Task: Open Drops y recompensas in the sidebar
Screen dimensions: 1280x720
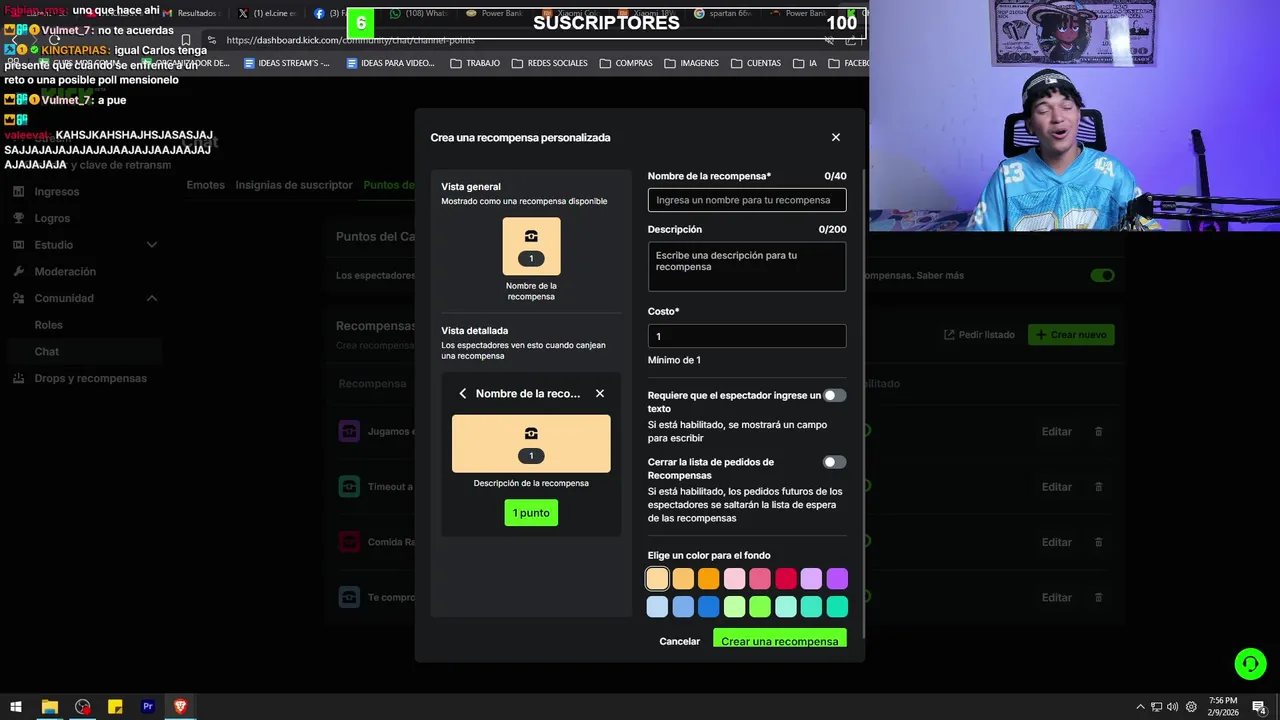Action: (91, 378)
